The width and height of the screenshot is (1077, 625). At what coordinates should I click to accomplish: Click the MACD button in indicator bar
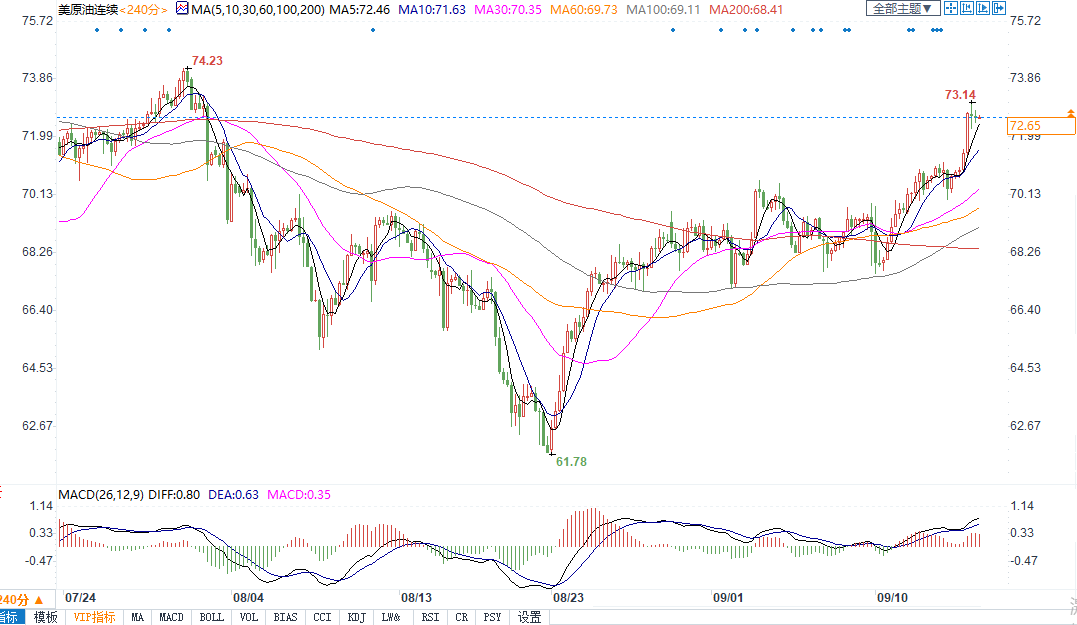172,617
